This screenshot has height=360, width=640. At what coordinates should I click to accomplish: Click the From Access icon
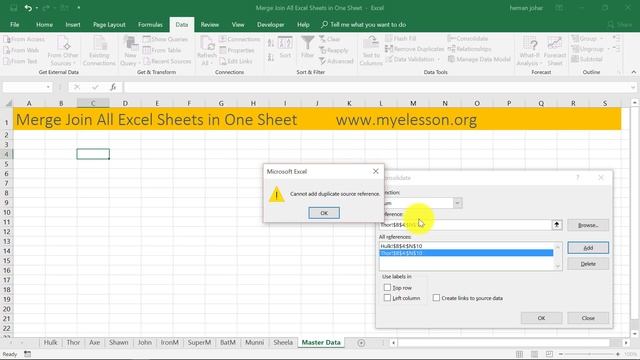tap(7, 39)
